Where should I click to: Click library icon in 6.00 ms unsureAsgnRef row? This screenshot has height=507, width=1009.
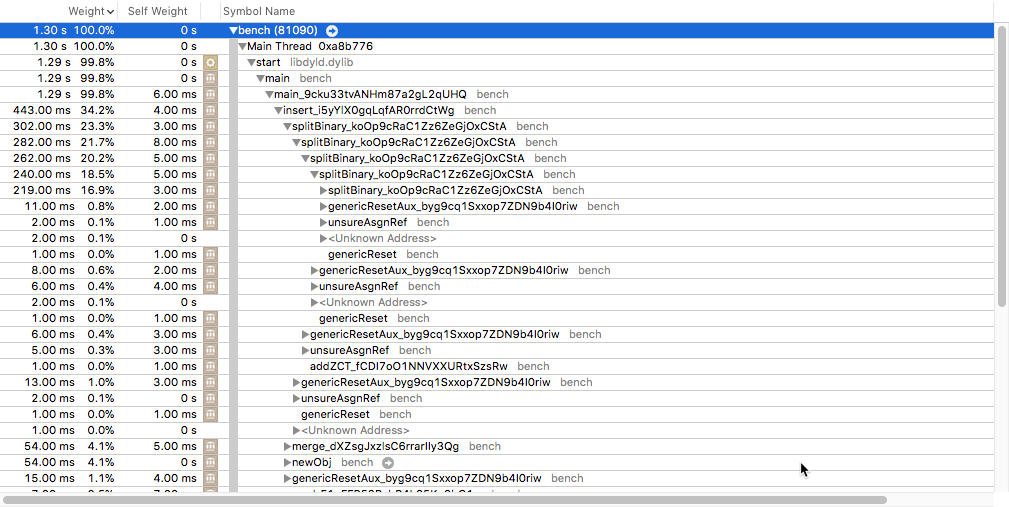coord(210,286)
